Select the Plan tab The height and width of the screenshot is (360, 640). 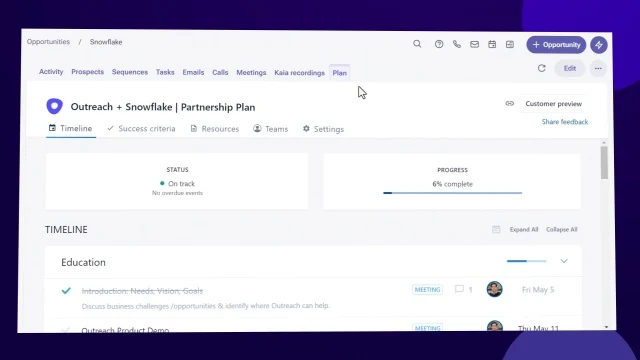[x=340, y=73]
